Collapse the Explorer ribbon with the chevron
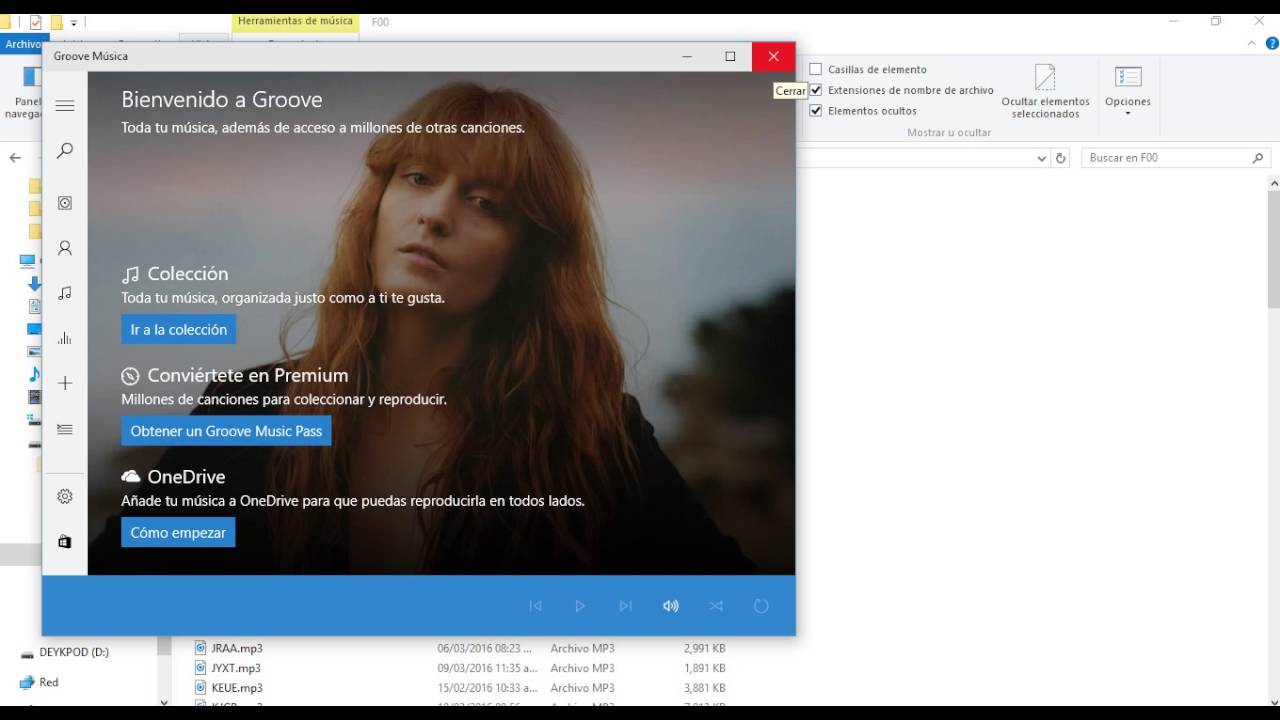This screenshot has width=1280, height=720. click(x=1252, y=44)
